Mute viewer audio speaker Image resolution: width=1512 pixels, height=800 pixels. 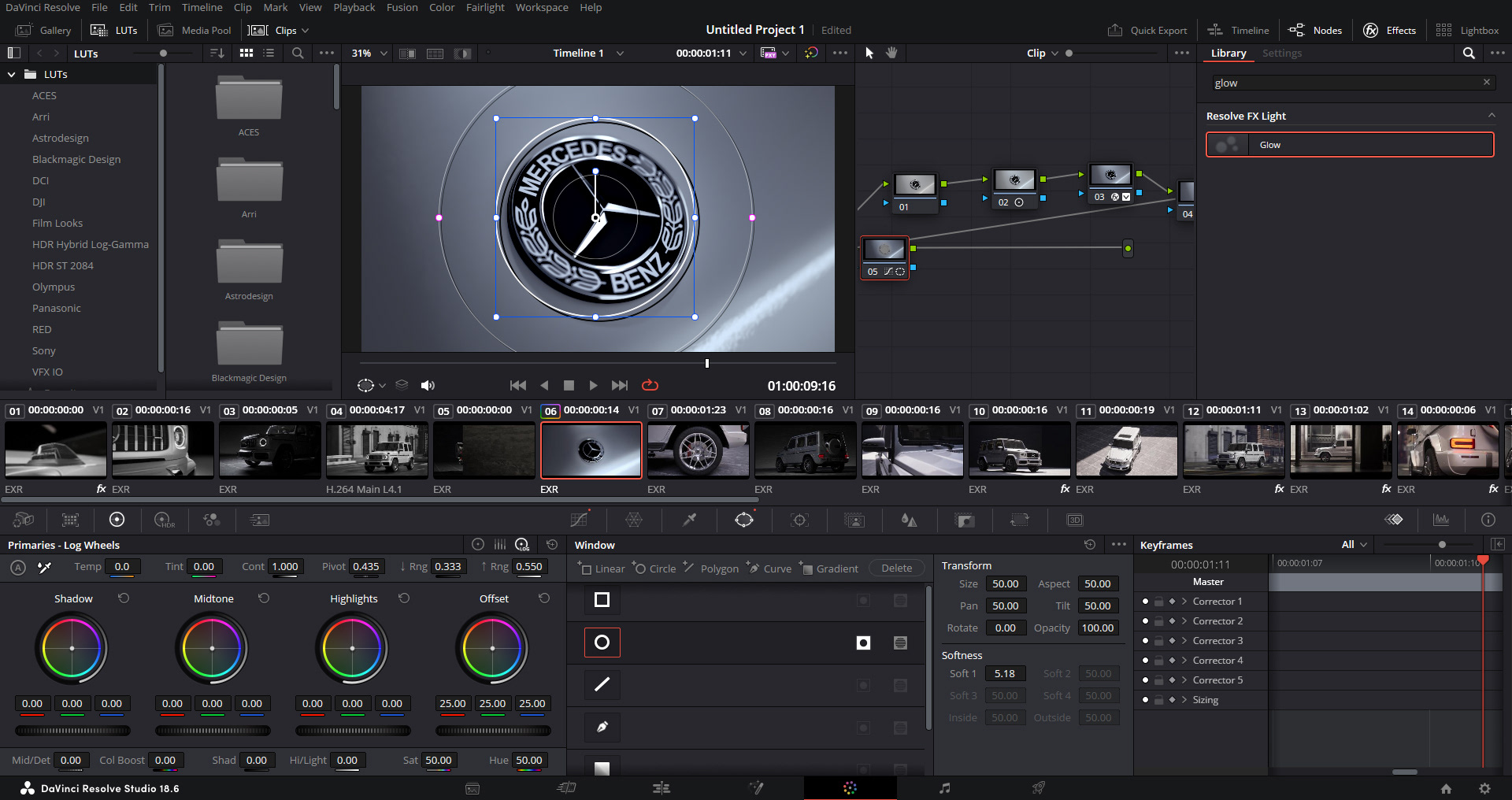point(428,385)
